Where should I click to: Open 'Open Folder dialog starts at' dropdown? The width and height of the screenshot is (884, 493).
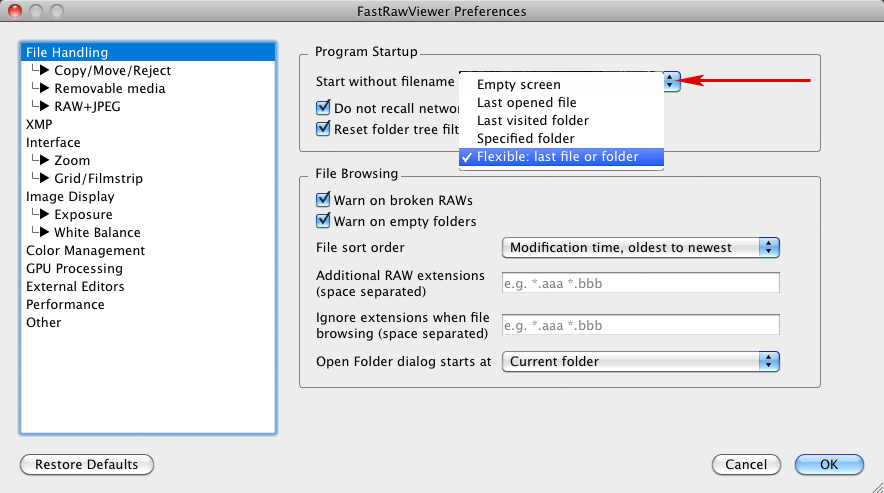click(x=640, y=362)
